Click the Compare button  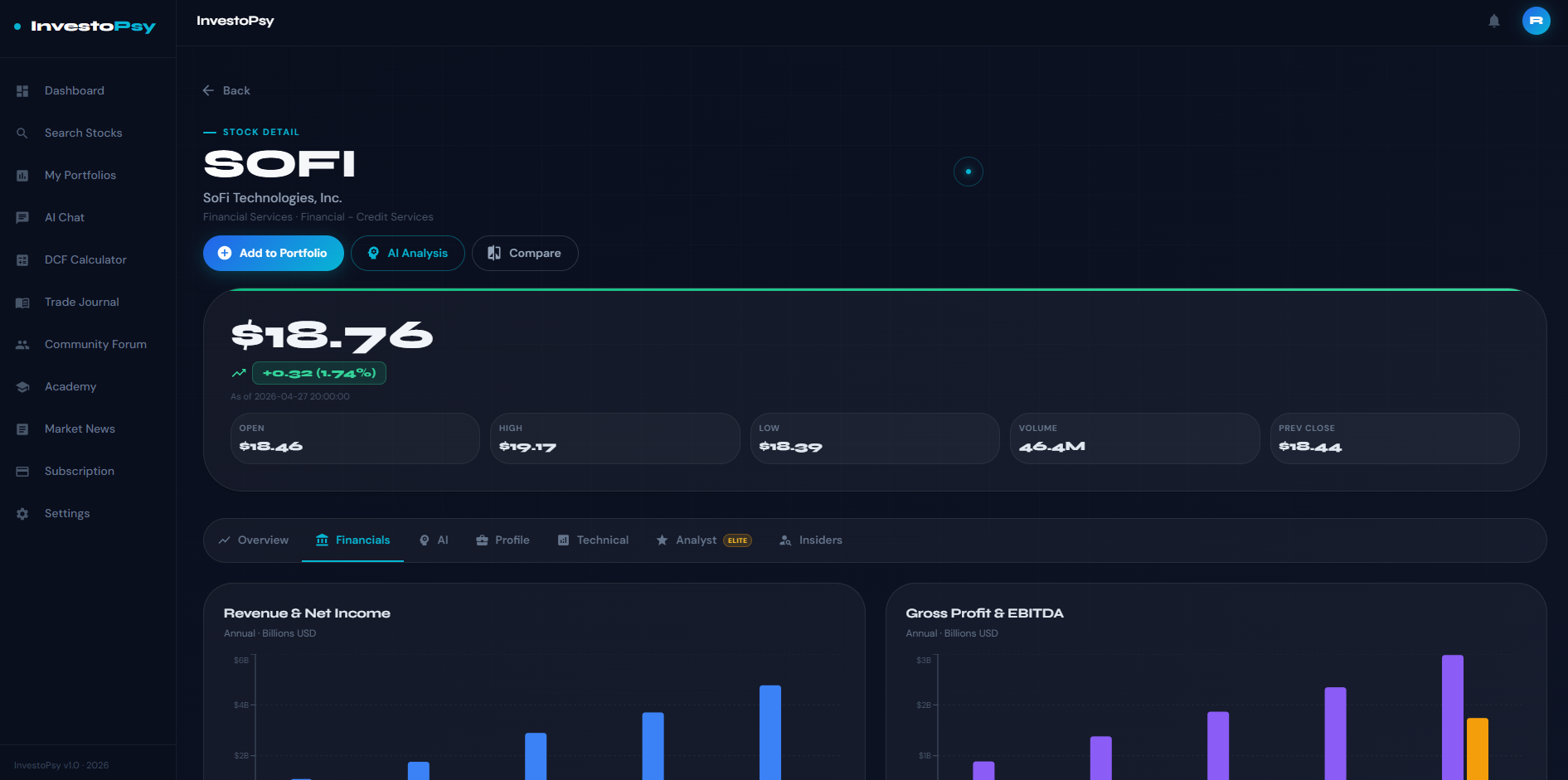(525, 253)
